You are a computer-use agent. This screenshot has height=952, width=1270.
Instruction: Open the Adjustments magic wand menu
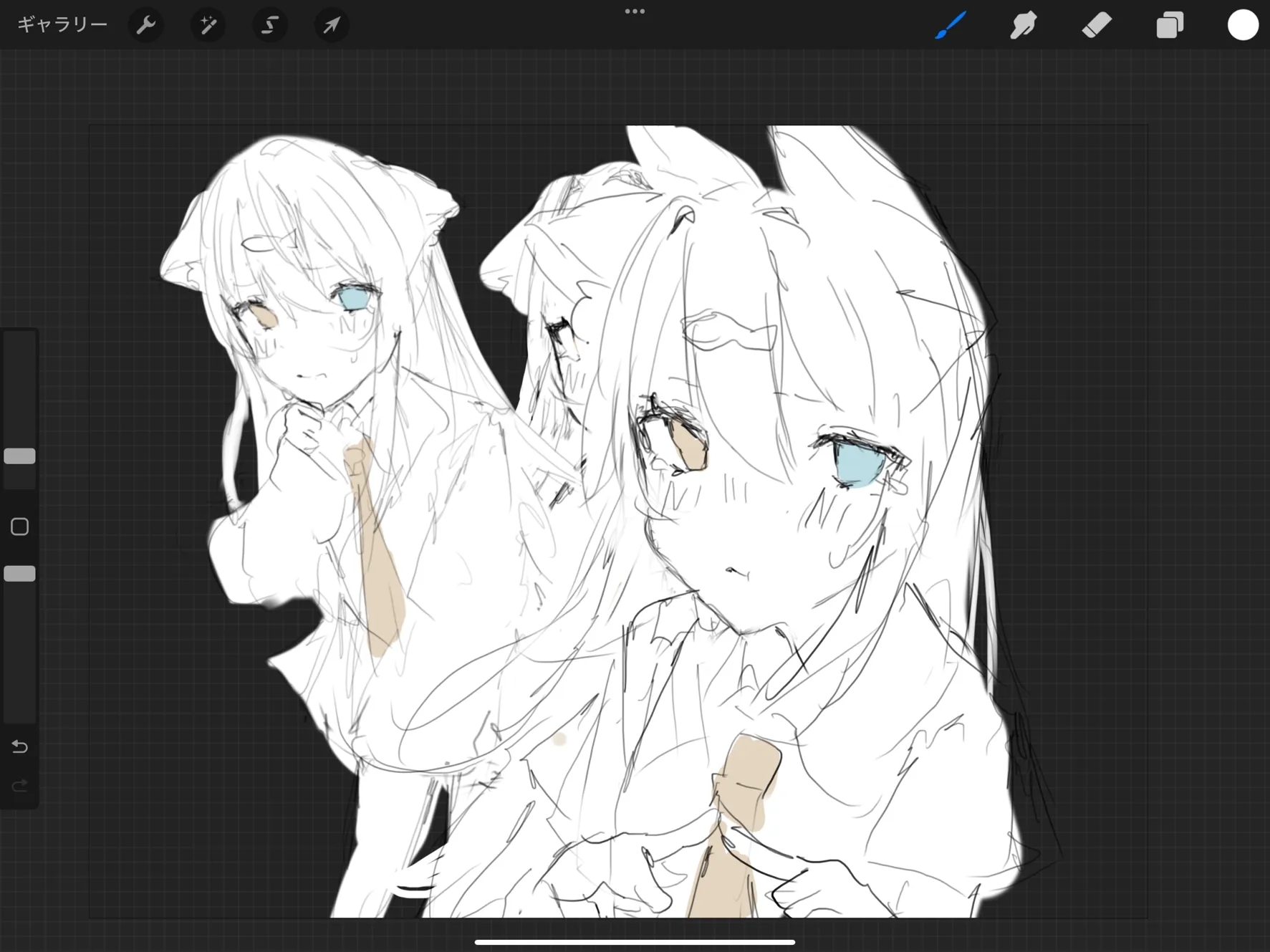coord(208,26)
